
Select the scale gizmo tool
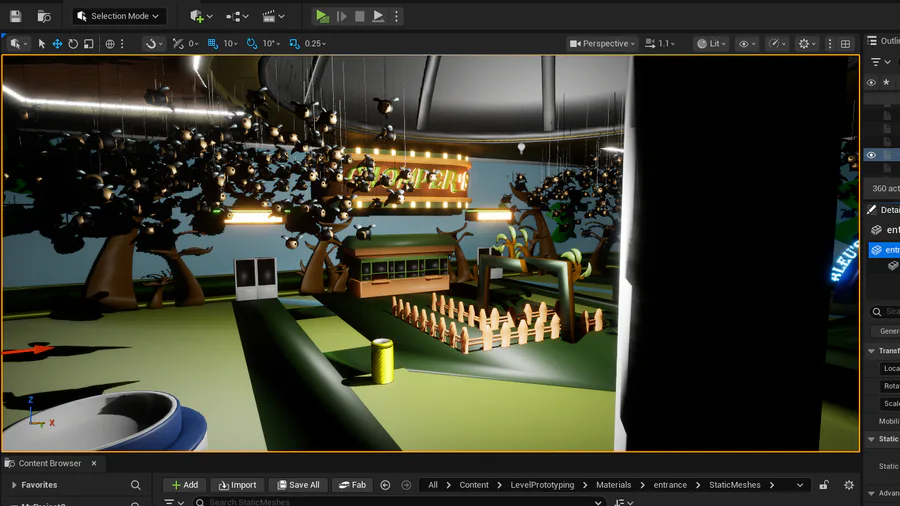88,44
